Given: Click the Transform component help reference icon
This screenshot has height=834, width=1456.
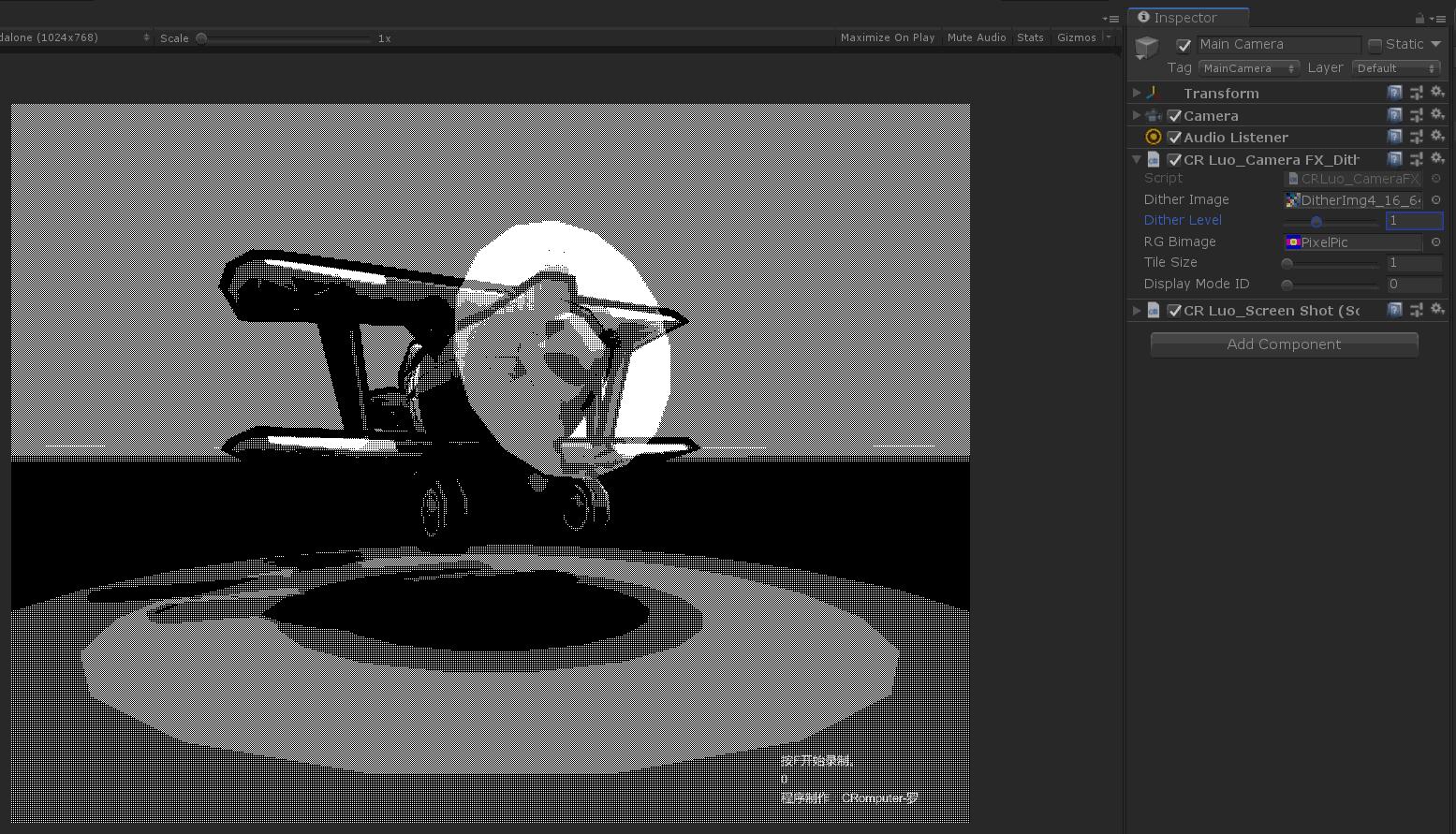Looking at the screenshot, I should coord(1395,92).
